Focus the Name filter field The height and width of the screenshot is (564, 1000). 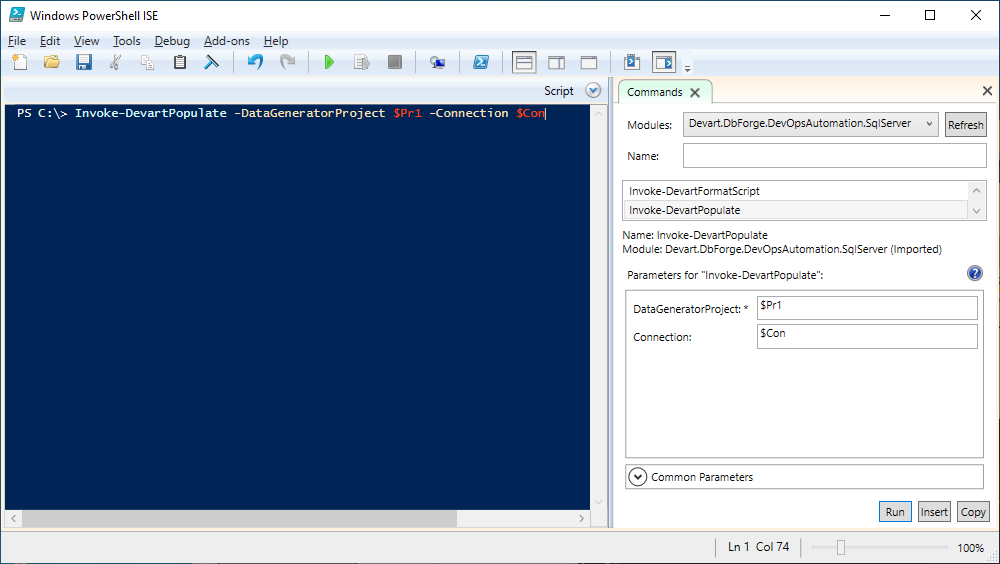[834, 156]
